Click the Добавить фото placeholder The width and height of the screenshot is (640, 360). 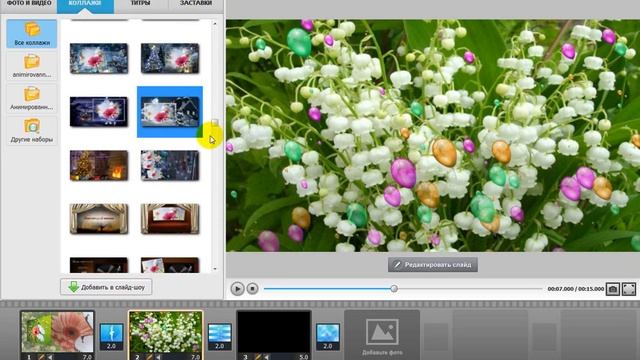pos(382,336)
